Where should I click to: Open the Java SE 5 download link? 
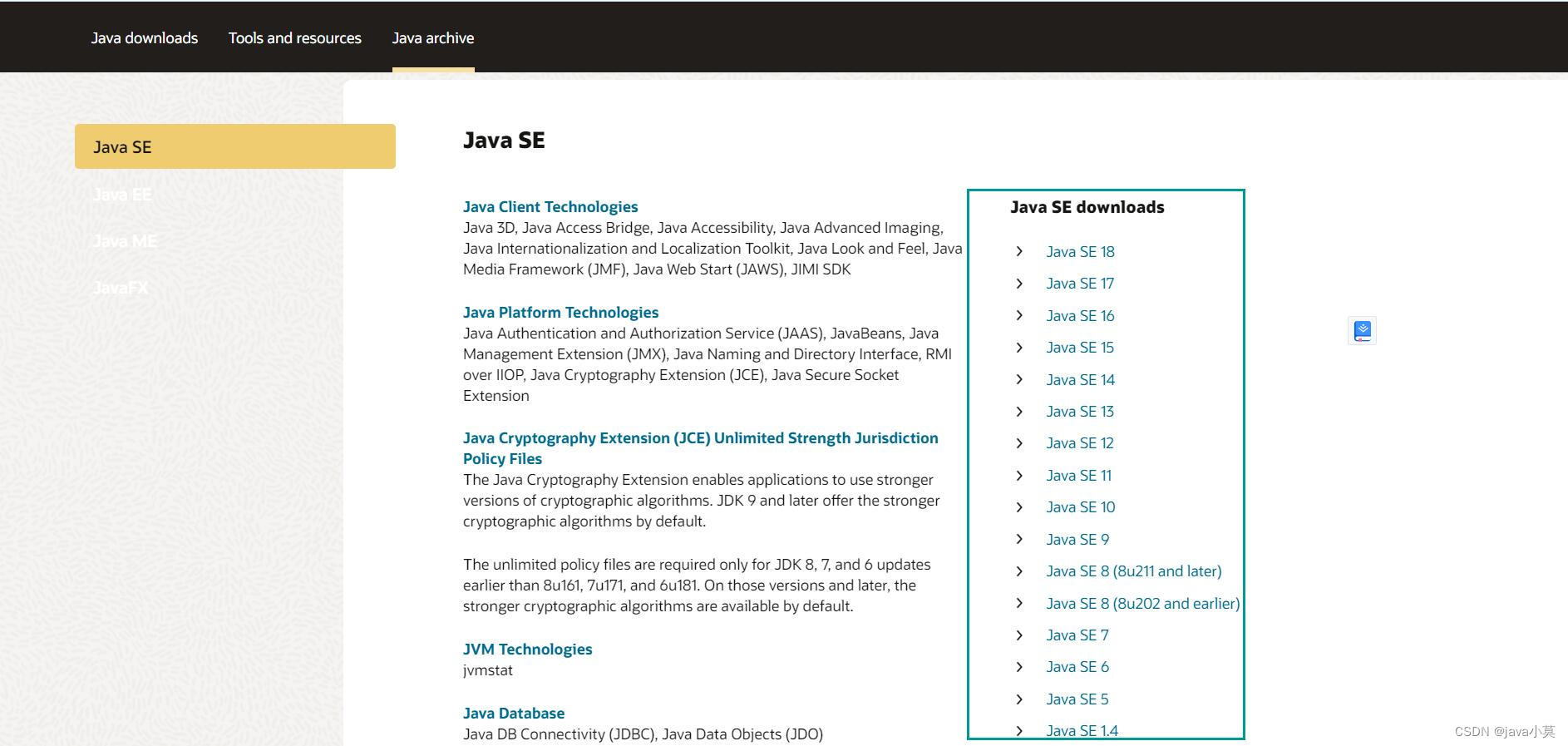click(1077, 699)
